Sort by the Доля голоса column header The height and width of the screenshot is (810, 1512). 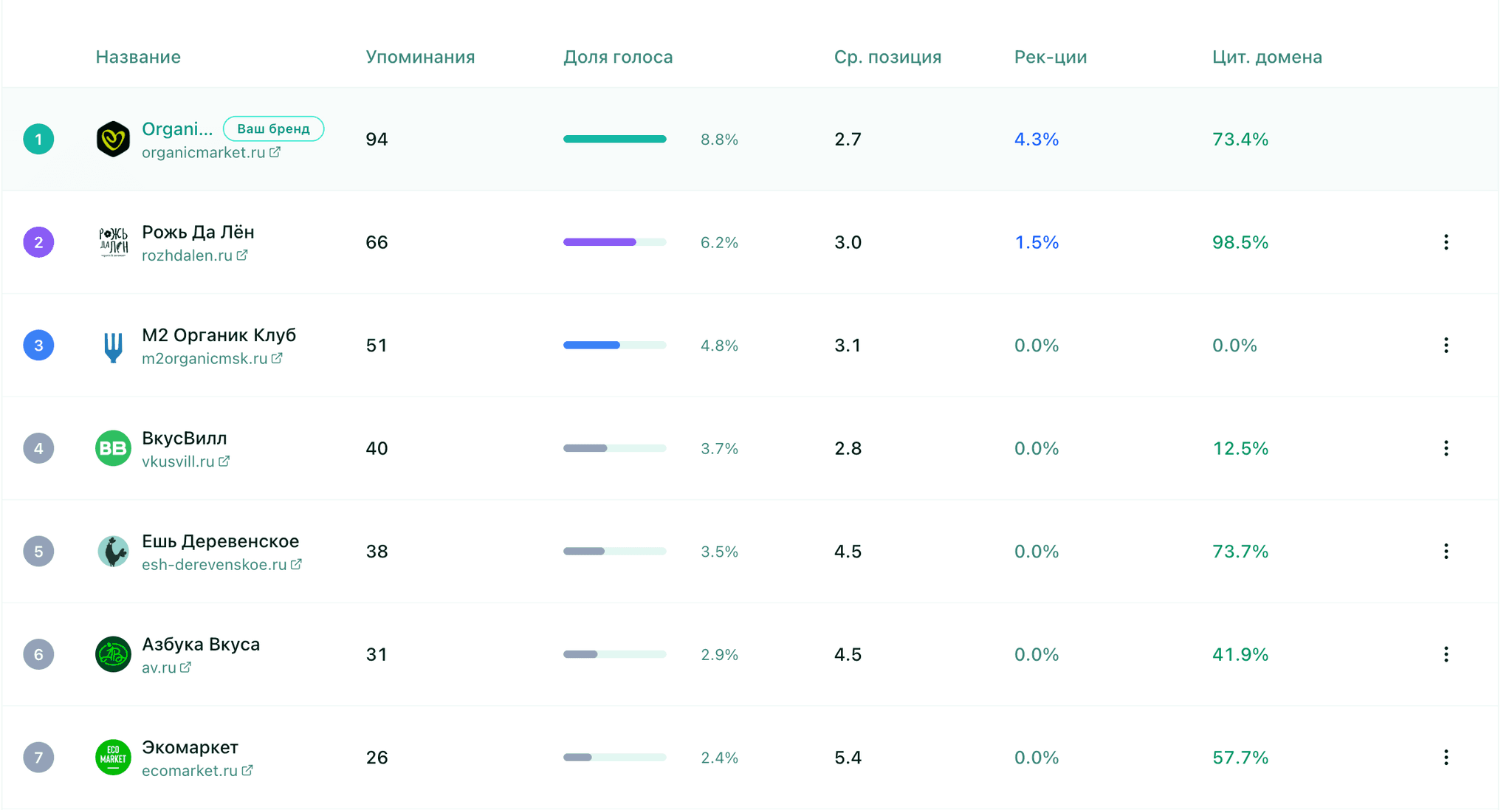pos(617,57)
